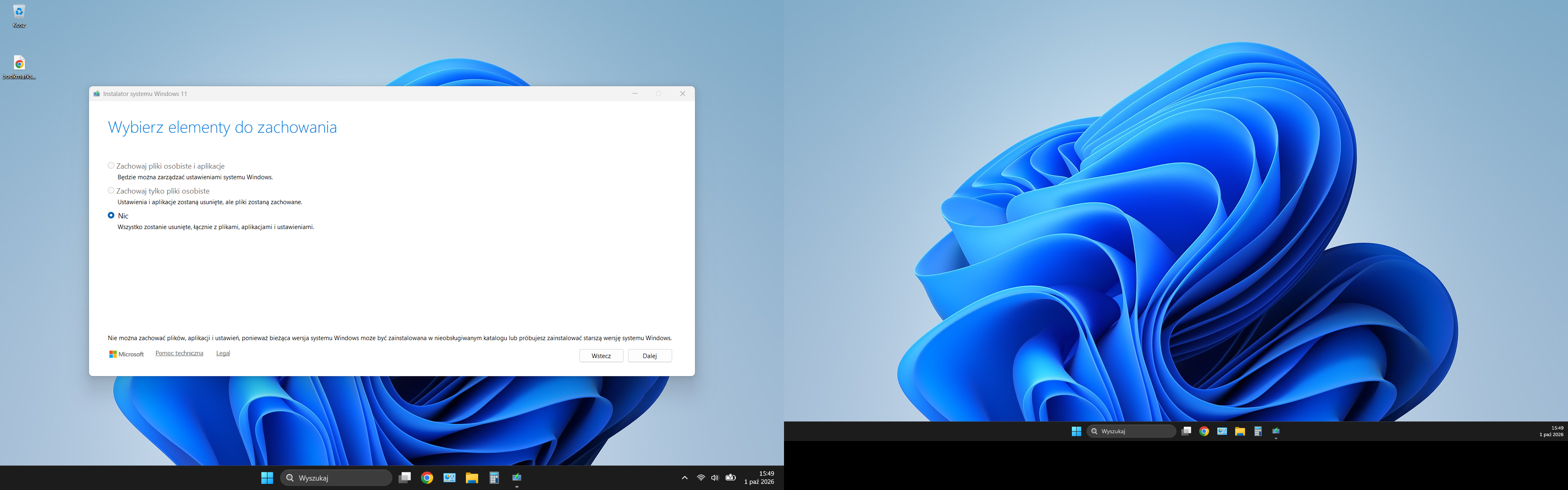The image size is (1568, 490).
Task: Click the Wyszukaj search box on the left taskbar
Action: (336, 478)
